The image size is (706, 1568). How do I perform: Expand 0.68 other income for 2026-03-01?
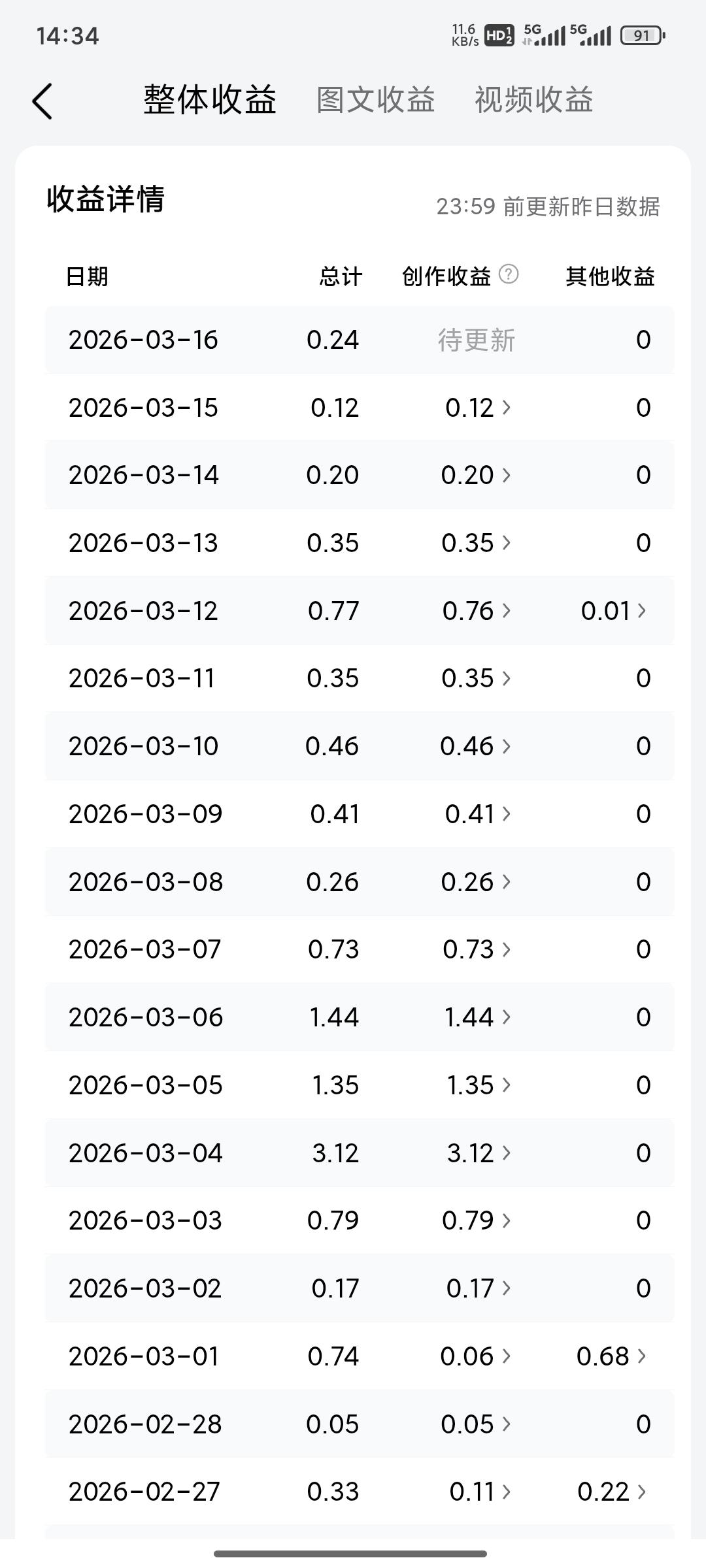coord(611,1356)
